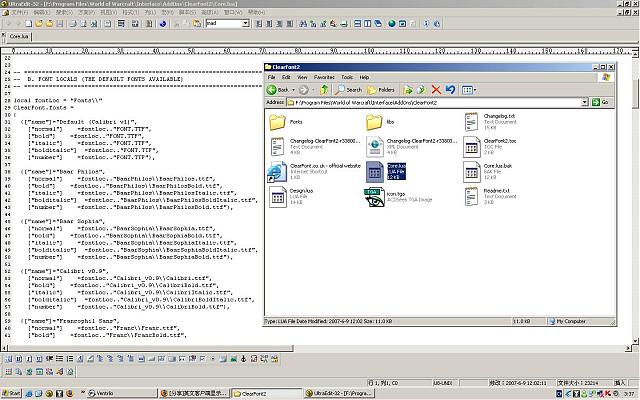Close the Core.lua tab with the small x
Screen dimensions: 640x400
click(4, 34)
